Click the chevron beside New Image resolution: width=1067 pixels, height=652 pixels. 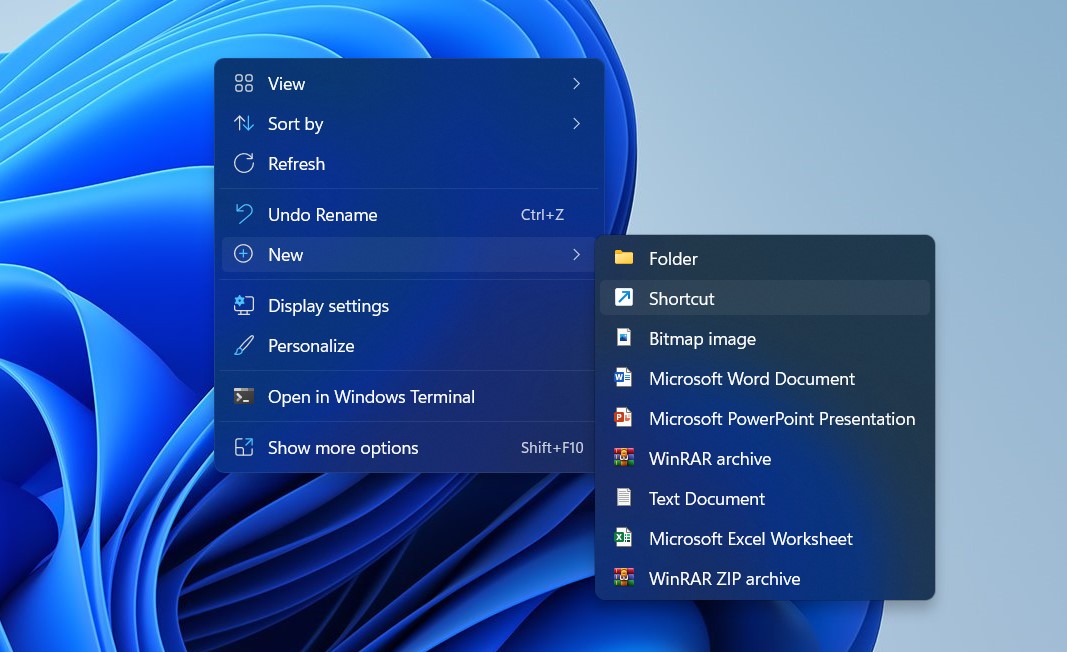[x=576, y=255]
